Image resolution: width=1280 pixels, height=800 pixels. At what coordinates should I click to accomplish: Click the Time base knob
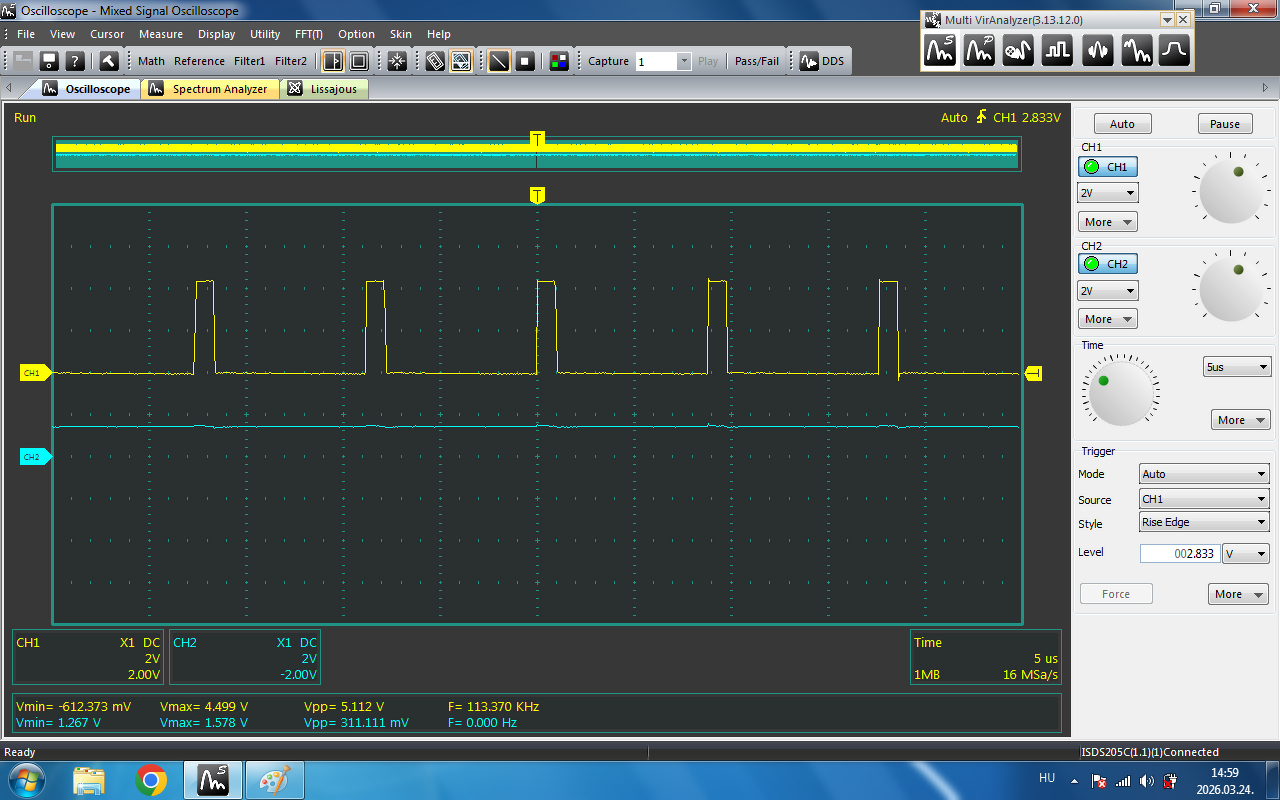pos(1121,392)
